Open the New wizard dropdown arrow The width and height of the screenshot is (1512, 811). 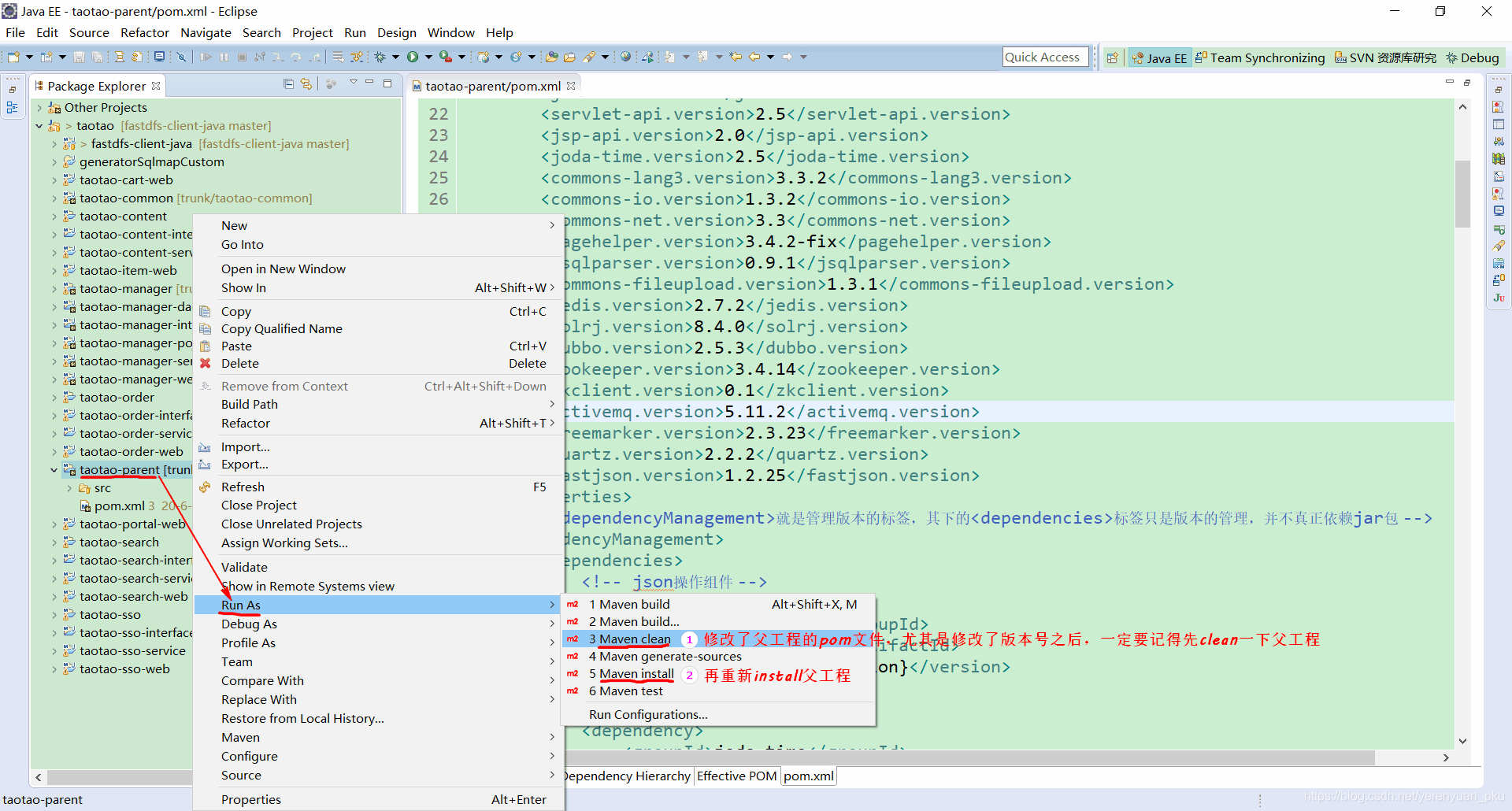(x=29, y=57)
